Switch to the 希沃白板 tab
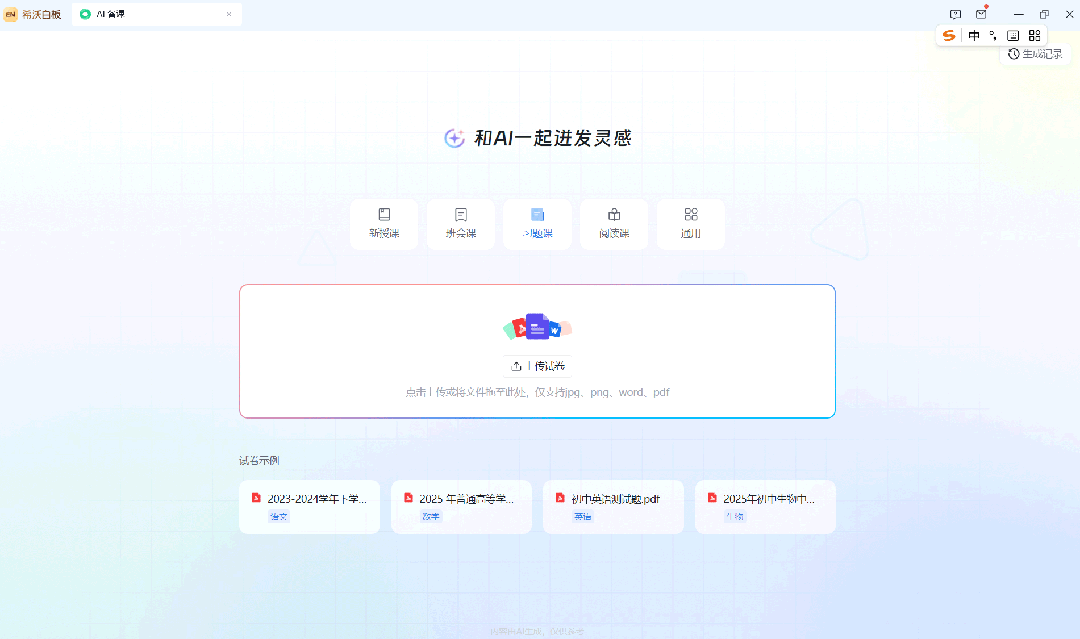The height and width of the screenshot is (639, 1080). coord(33,14)
